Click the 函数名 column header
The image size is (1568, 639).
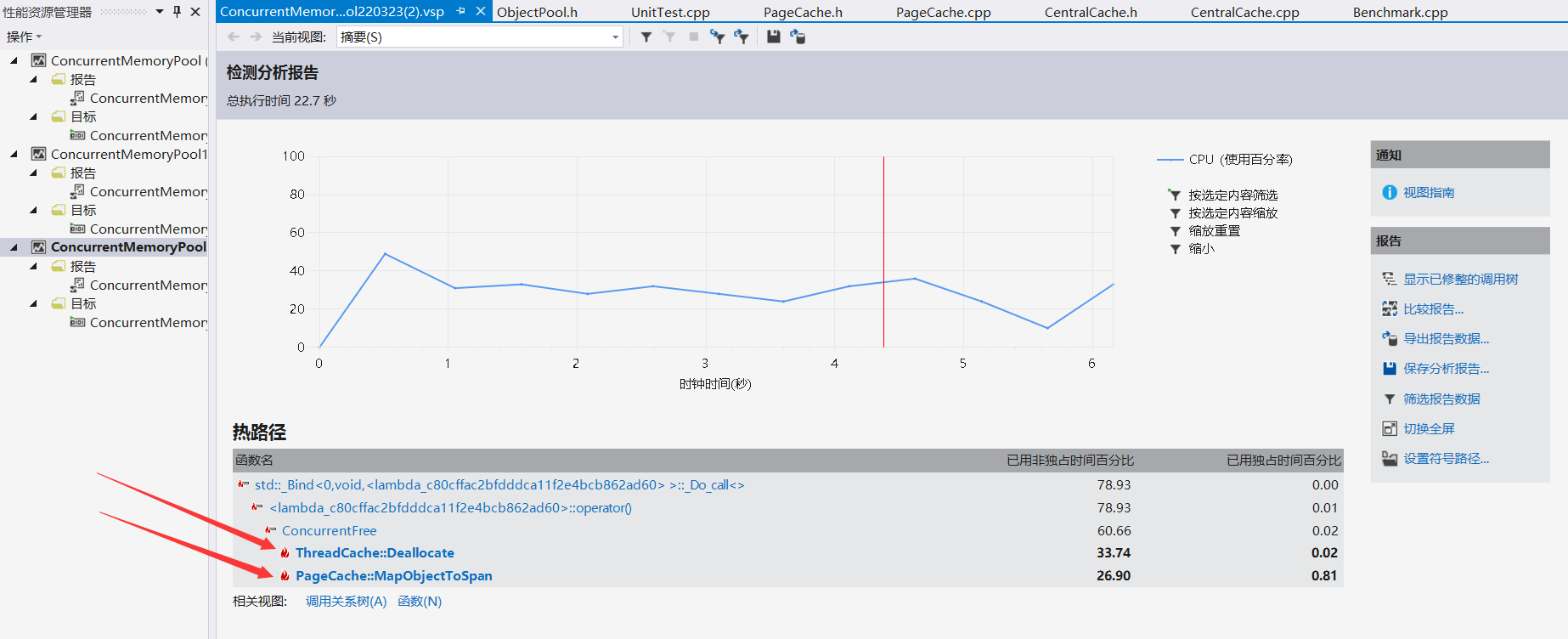pyautogui.click(x=254, y=460)
